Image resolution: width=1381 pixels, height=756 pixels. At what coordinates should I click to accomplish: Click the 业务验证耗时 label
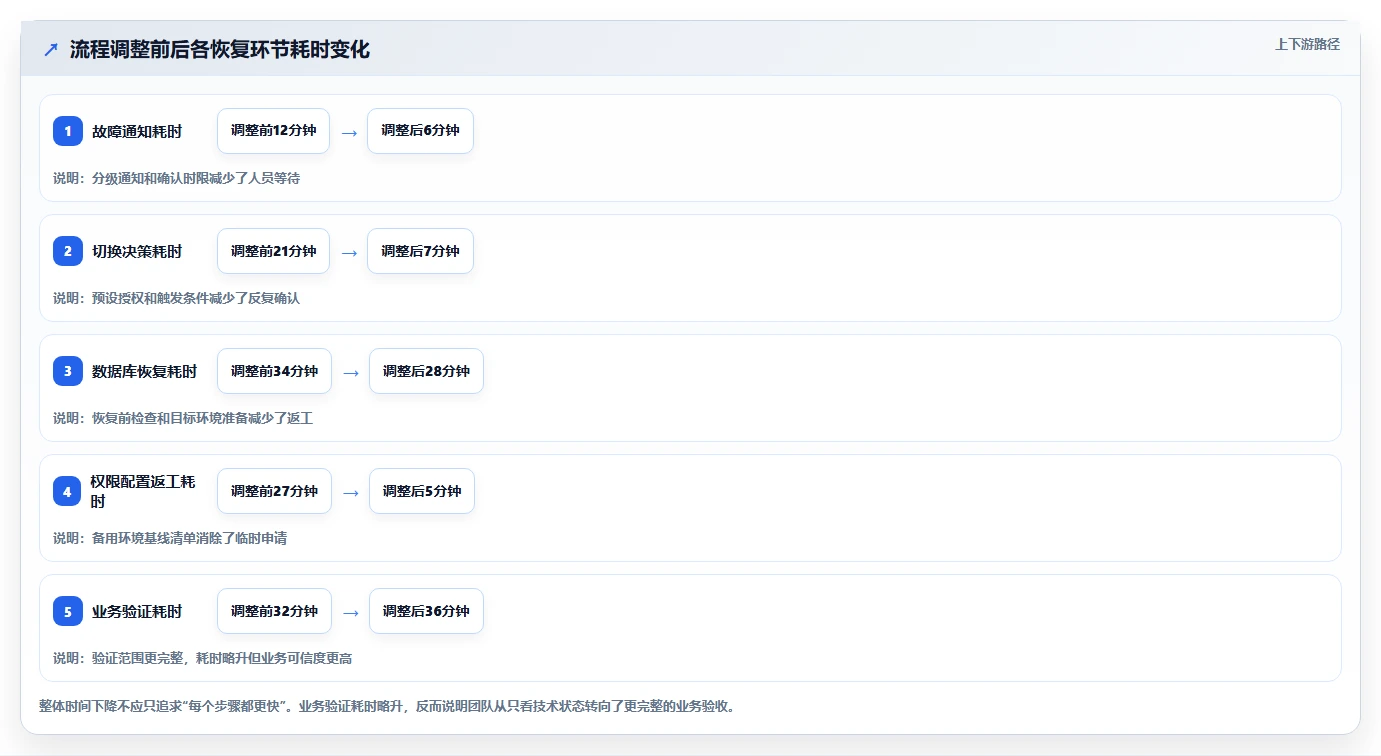coord(137,611)
